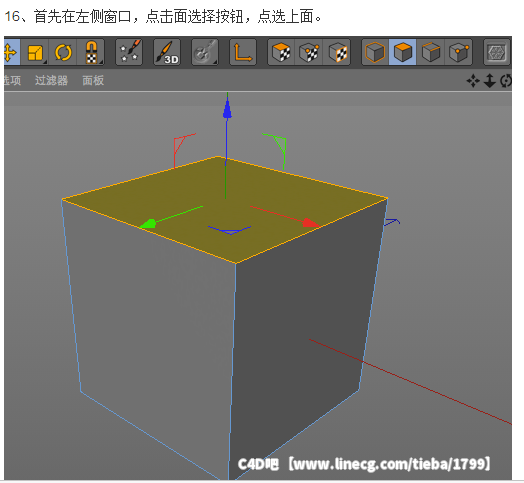This screenshot has height=483, width=524.
Task: Open the paint setup wizard icon
Action: tap(129, 52)
